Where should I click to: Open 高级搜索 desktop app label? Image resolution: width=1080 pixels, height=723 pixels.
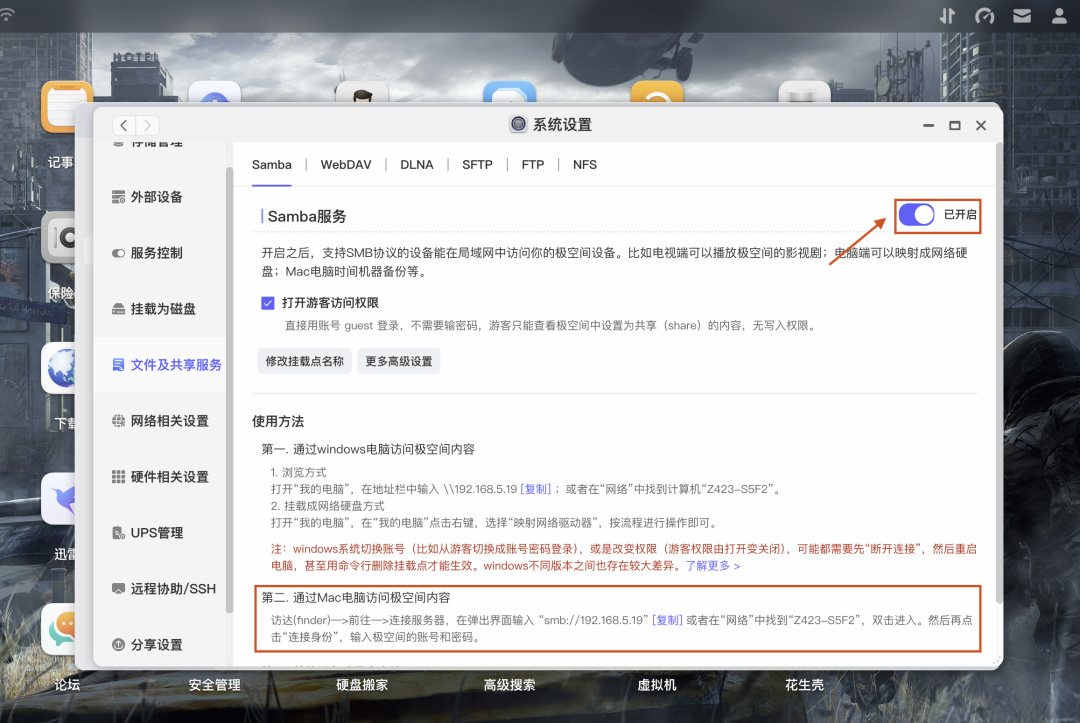(x=509, y=685)
